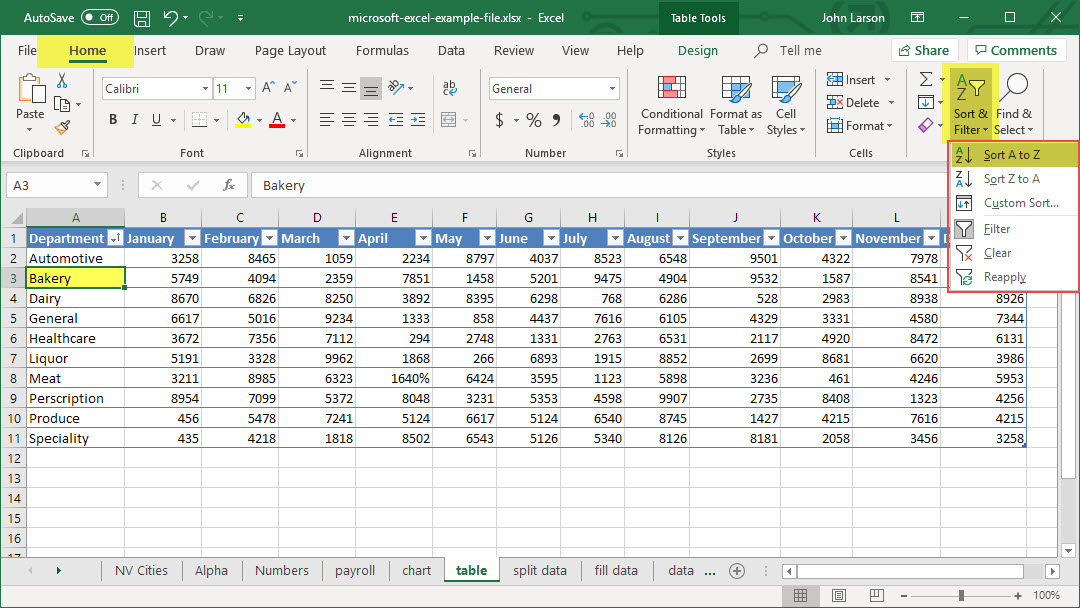Click the Name Box showing A3
This screenshot has height=608, width=1080.
coord(48,185)
